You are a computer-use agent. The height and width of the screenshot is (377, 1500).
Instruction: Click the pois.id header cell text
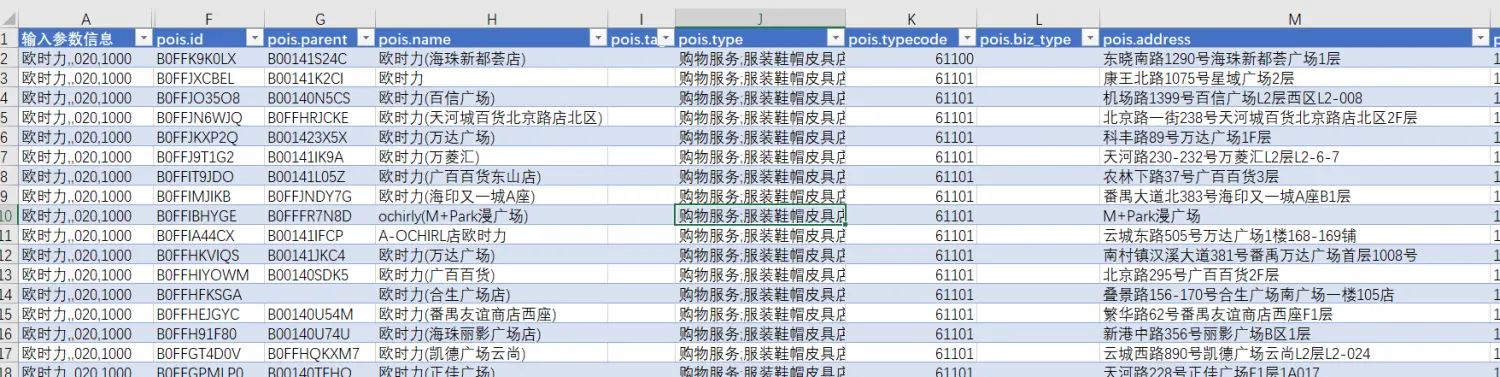pos(180,39)
